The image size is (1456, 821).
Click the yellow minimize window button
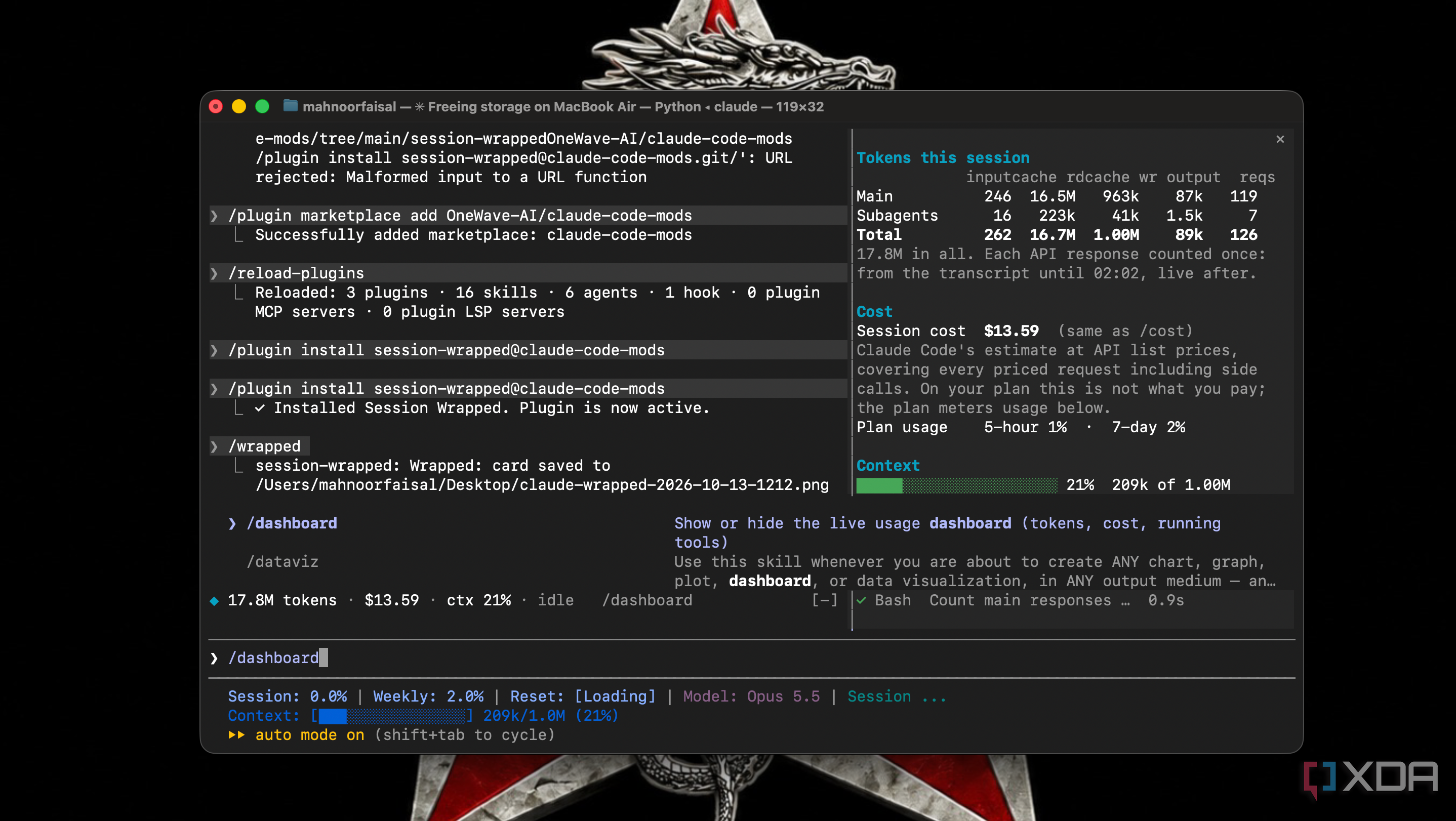pos(239,106)
